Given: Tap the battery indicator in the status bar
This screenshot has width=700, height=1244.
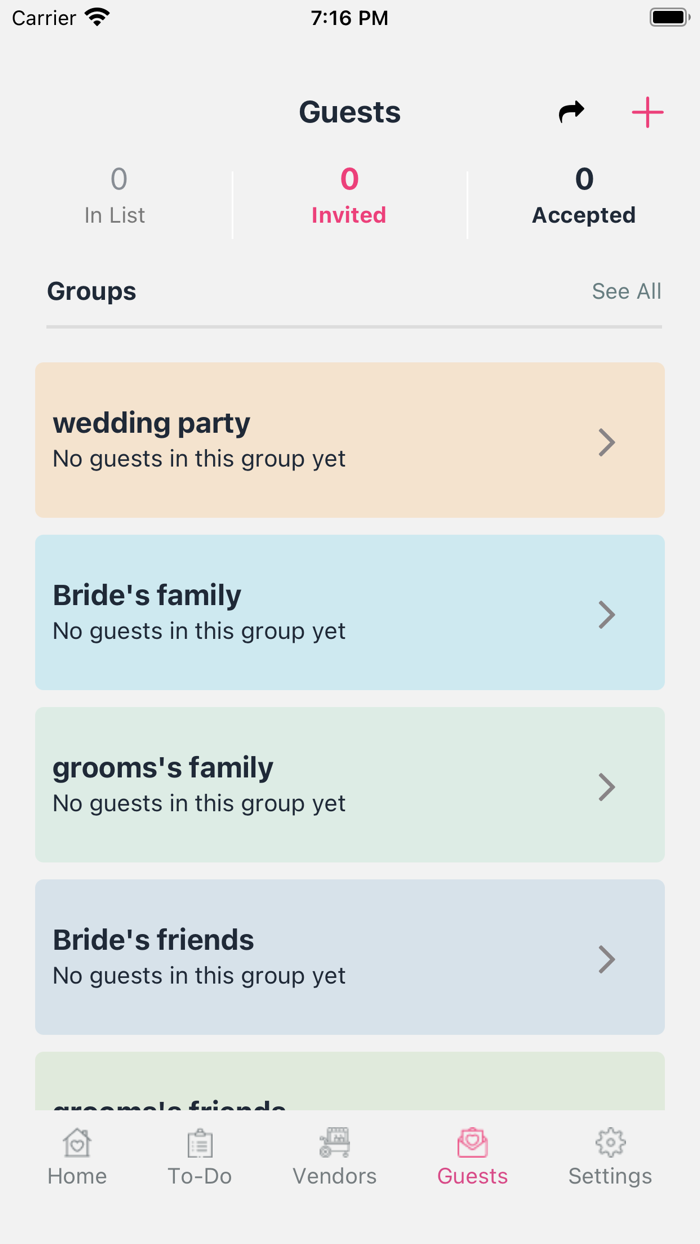Looking at the screenshot, I should pos(668,16).
